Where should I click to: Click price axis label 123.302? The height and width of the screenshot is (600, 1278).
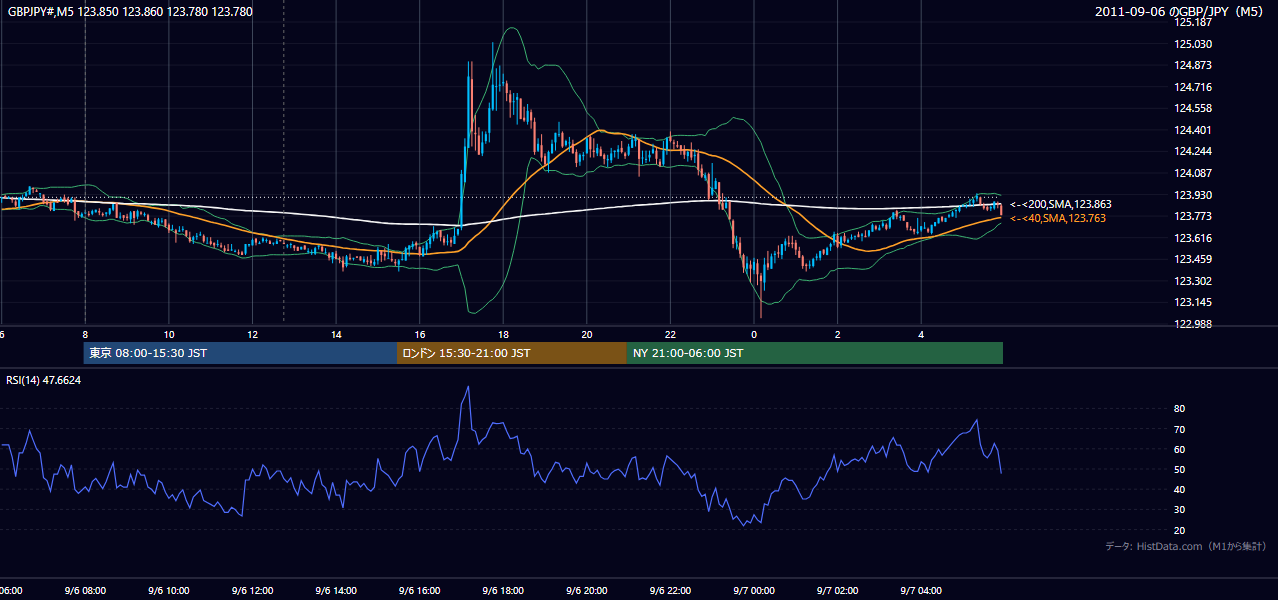pyautogui.click(x=1193, y=281)
